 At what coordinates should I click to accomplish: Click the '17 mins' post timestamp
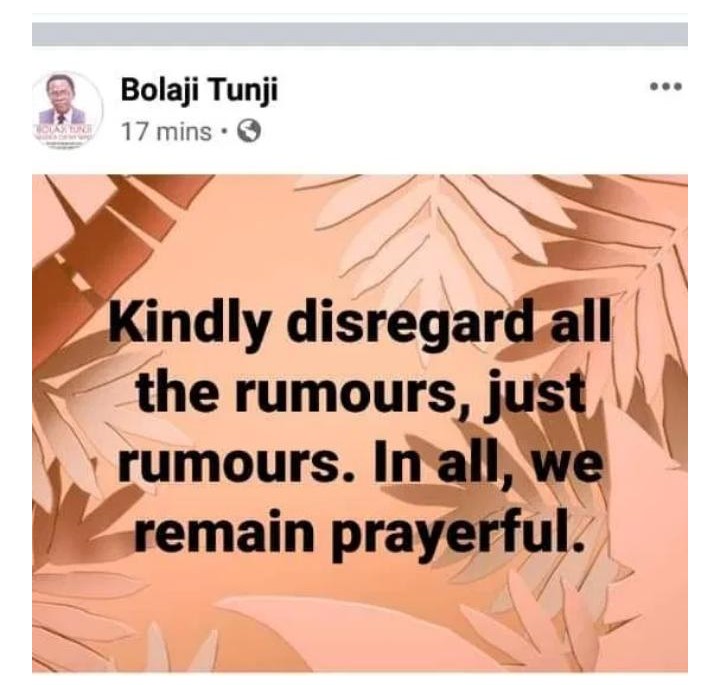[x=166, y=132]
